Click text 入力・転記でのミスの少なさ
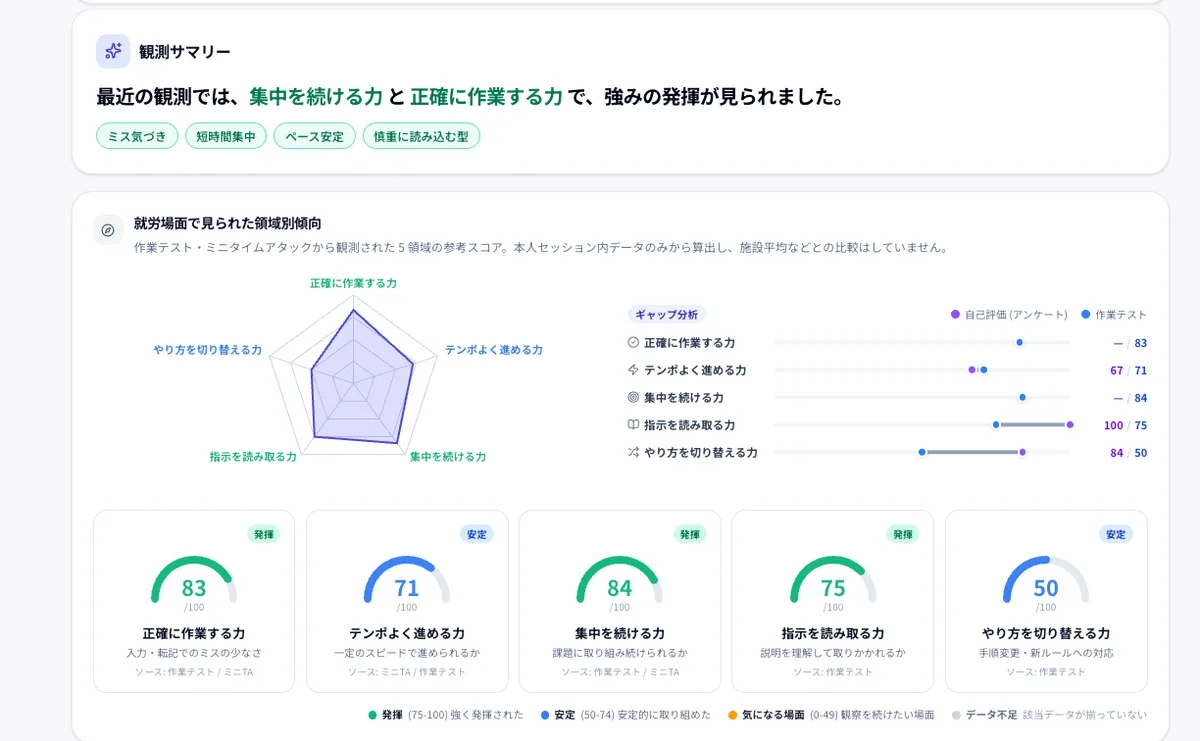This screenshot has height=741, width=1200. [x=194, y=653]
